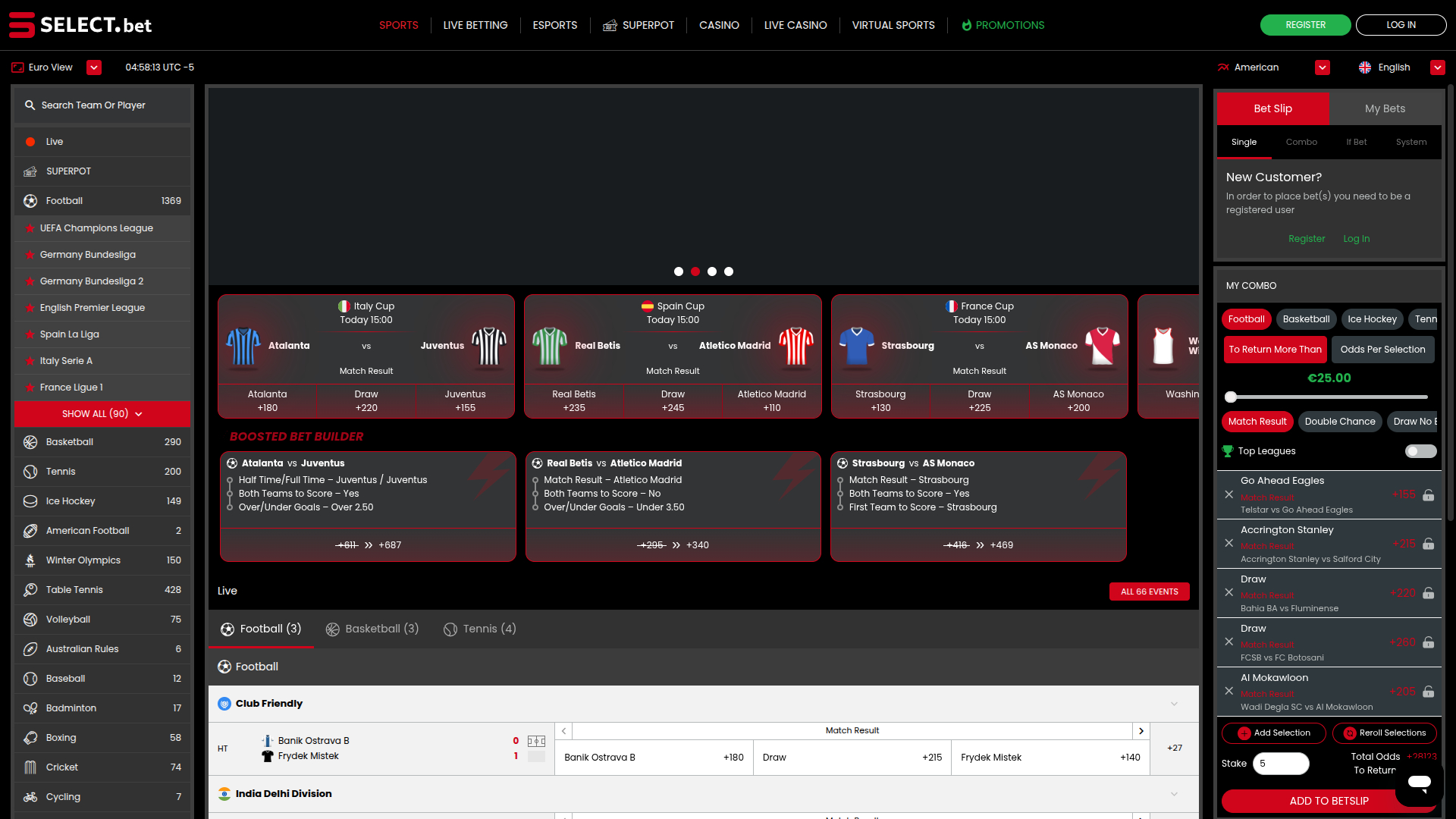Image resolution: width=1456 pixels, height=819 pixels.
Task: Click the Winter Olympics sidebar icon
Action: click(x=30, y=560)
